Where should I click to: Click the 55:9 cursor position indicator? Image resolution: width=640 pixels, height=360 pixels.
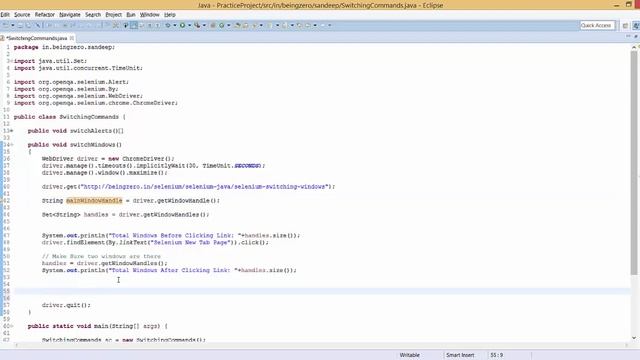[x=496, y=355]
